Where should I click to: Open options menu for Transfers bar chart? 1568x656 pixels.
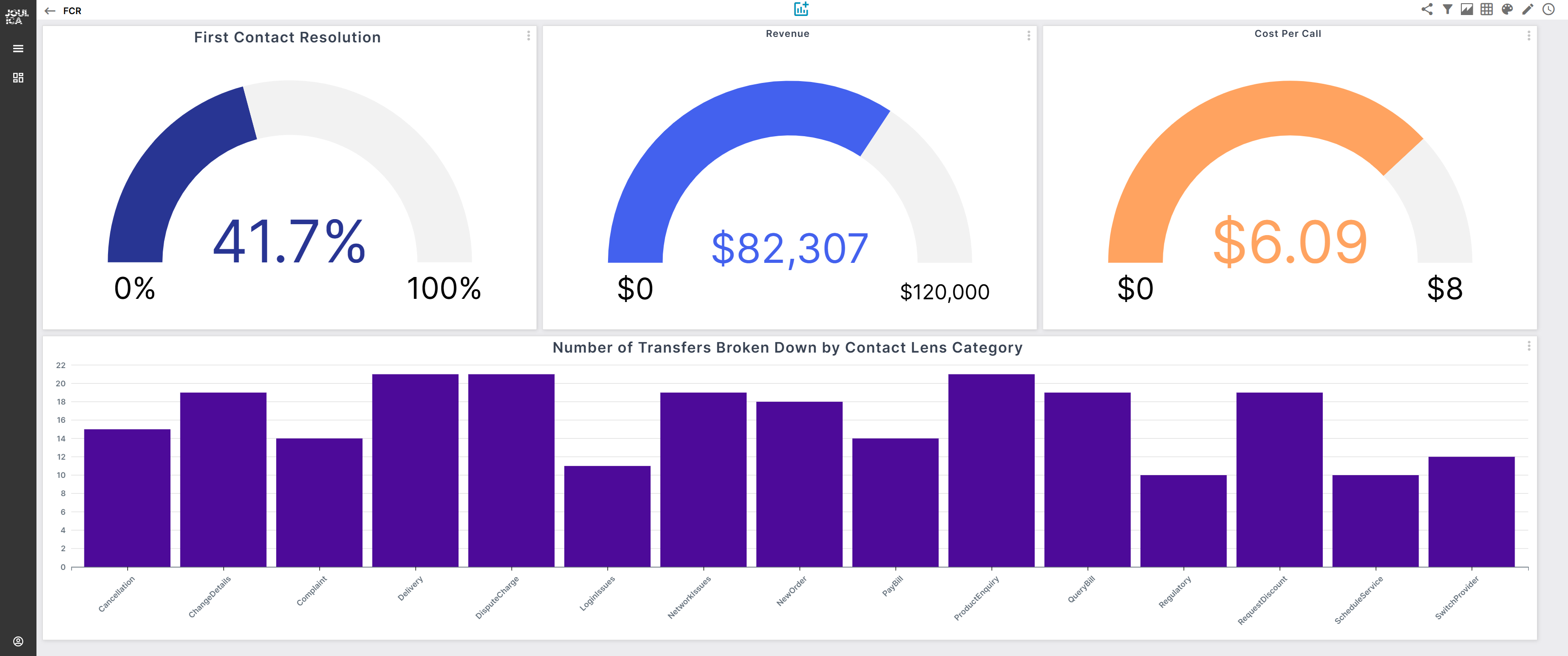pyautogui.click(x=1528, y=346)
